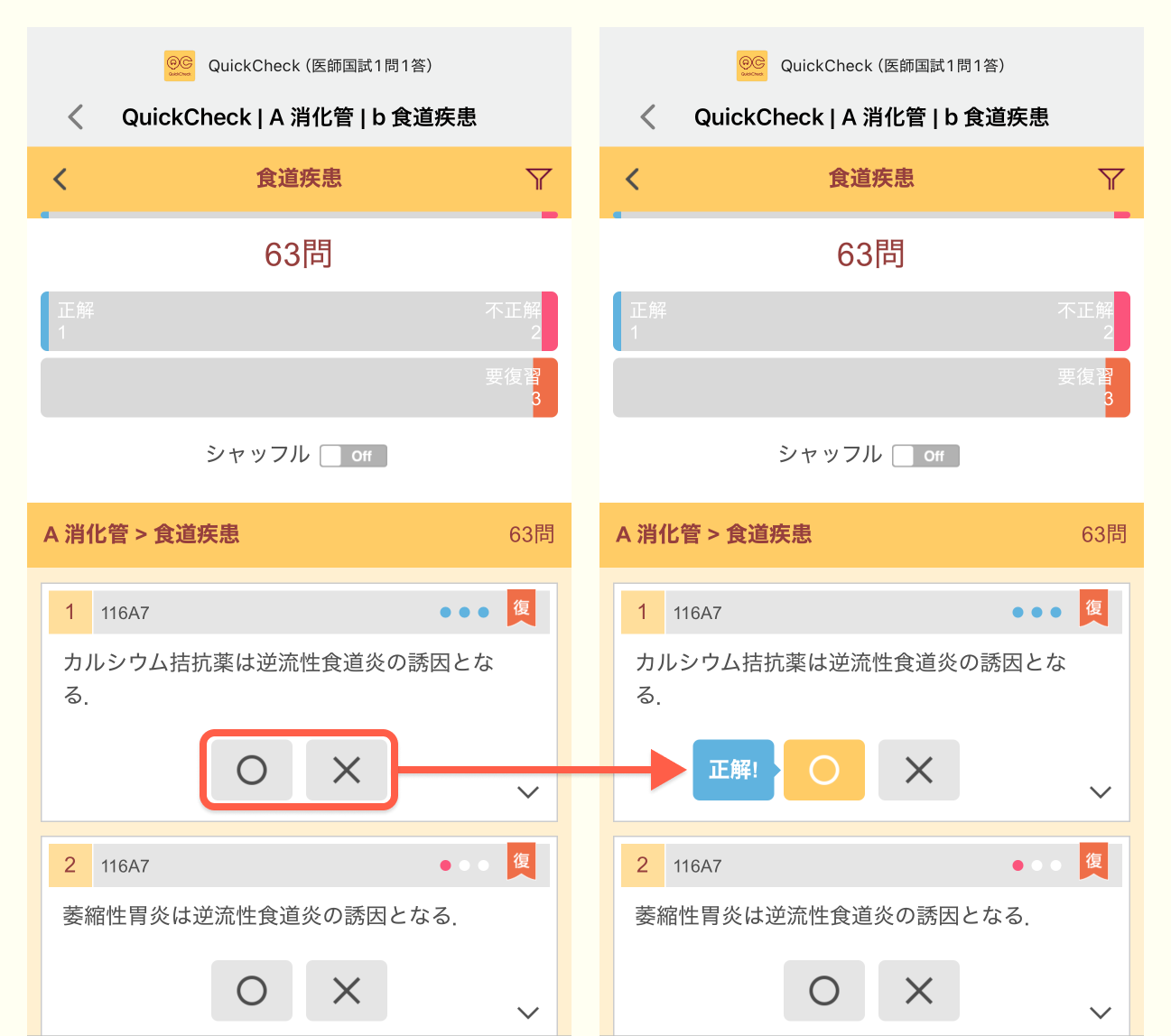This screenshot has width=1171, height=1036.
Task: Tap the review ribbon on question 1, left panel
Action: click(522, 608)
